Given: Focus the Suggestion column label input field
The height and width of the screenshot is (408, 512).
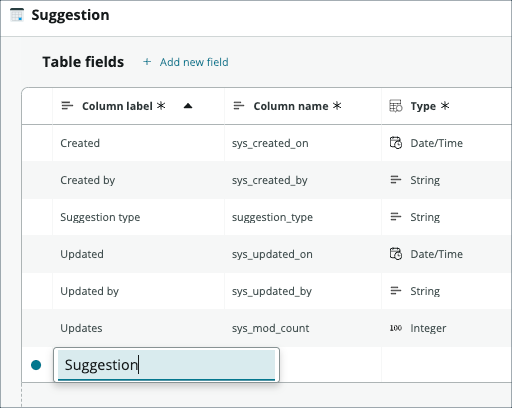Looking at the screenshot, I should coord(166,365).
